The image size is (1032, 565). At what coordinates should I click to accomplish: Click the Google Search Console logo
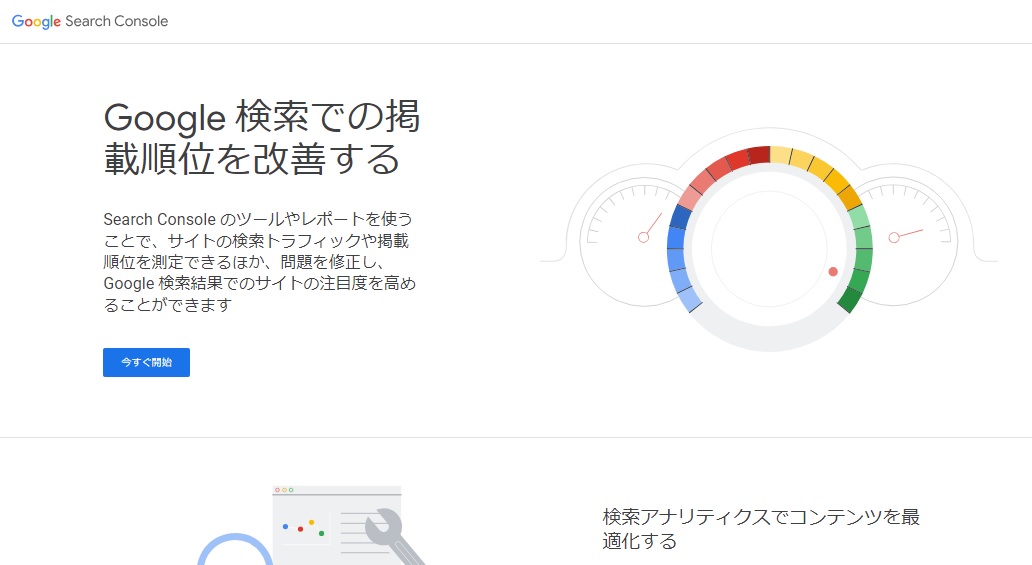[x=90, y=21]
